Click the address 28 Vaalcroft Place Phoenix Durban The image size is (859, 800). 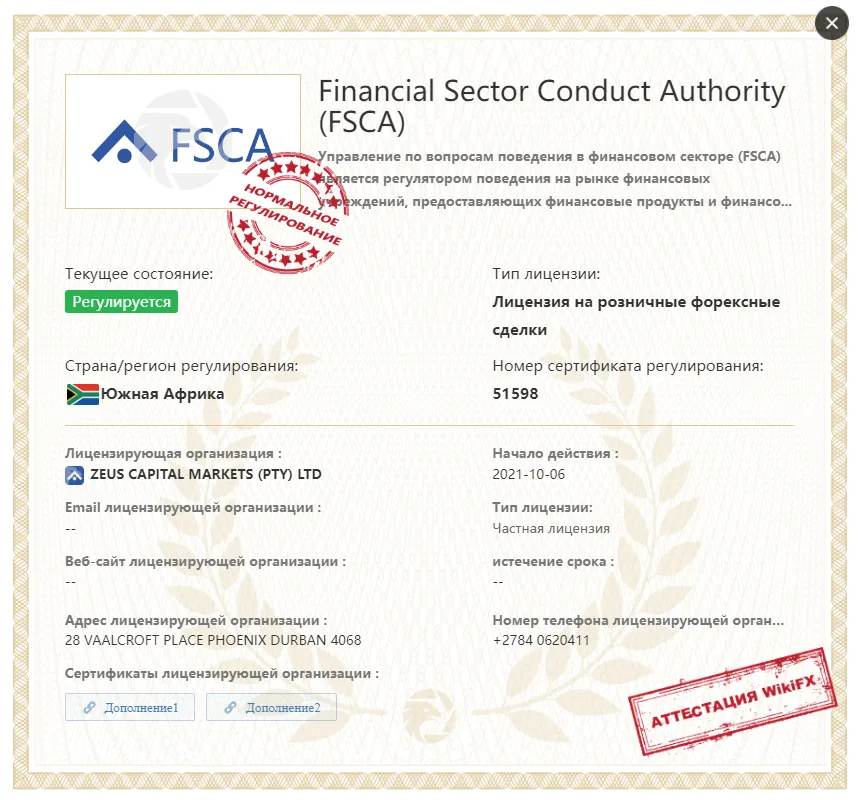(x=213, y=640)
